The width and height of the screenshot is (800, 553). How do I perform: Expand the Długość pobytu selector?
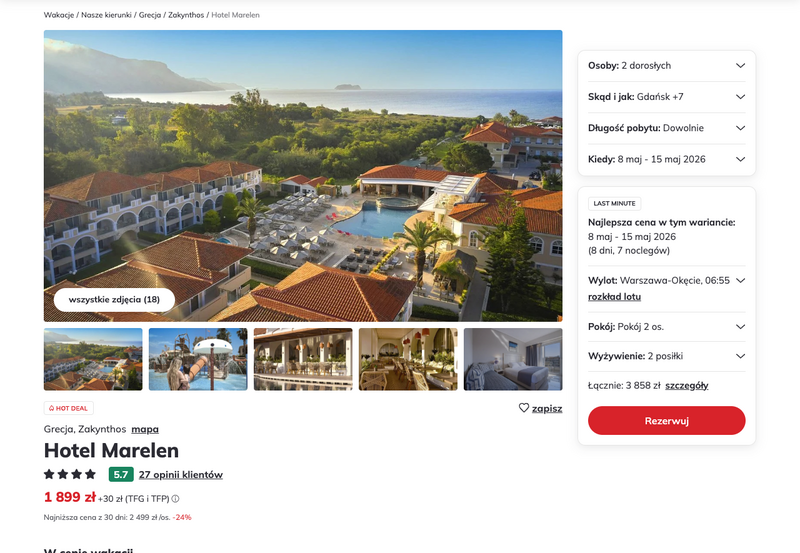coord(666,128)
